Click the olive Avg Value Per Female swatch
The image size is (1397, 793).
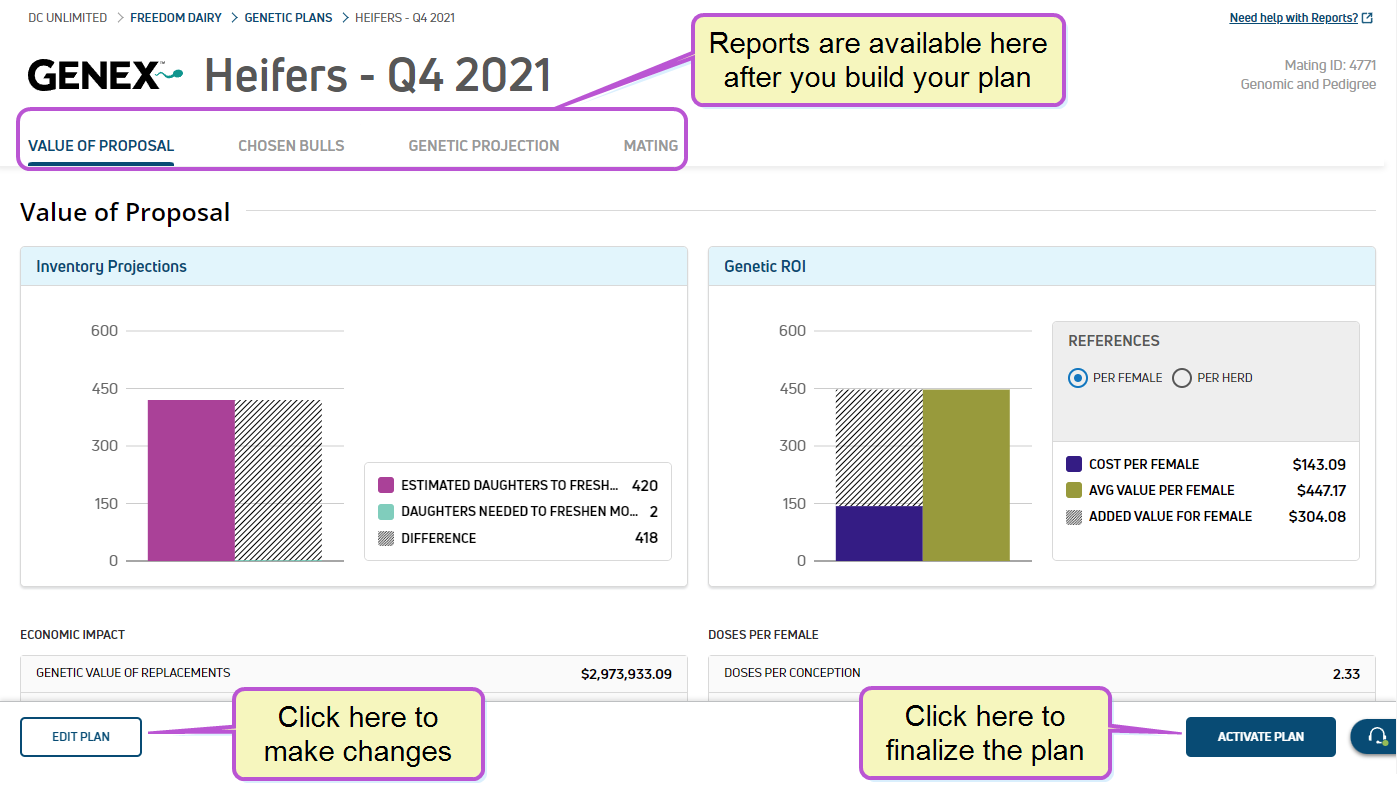click(x=1074, y=490)
